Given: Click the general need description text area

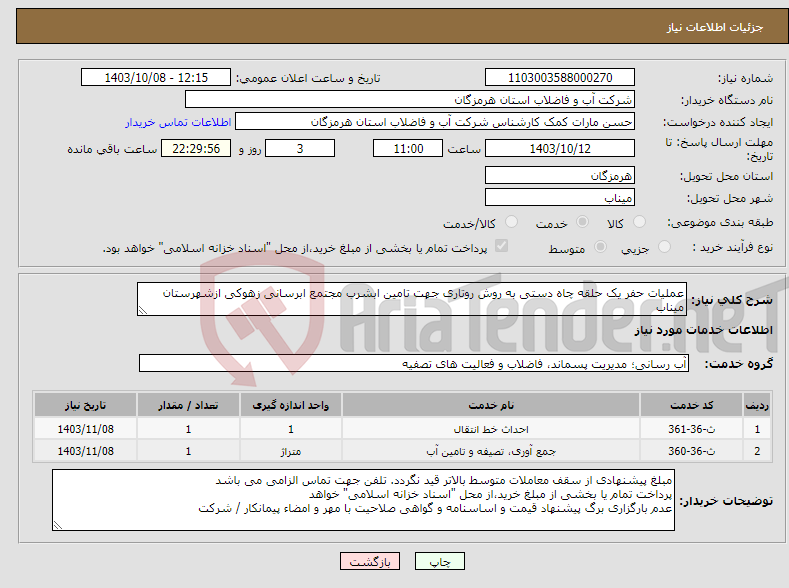Looking at the screenshot, I should tap(412, 299).
